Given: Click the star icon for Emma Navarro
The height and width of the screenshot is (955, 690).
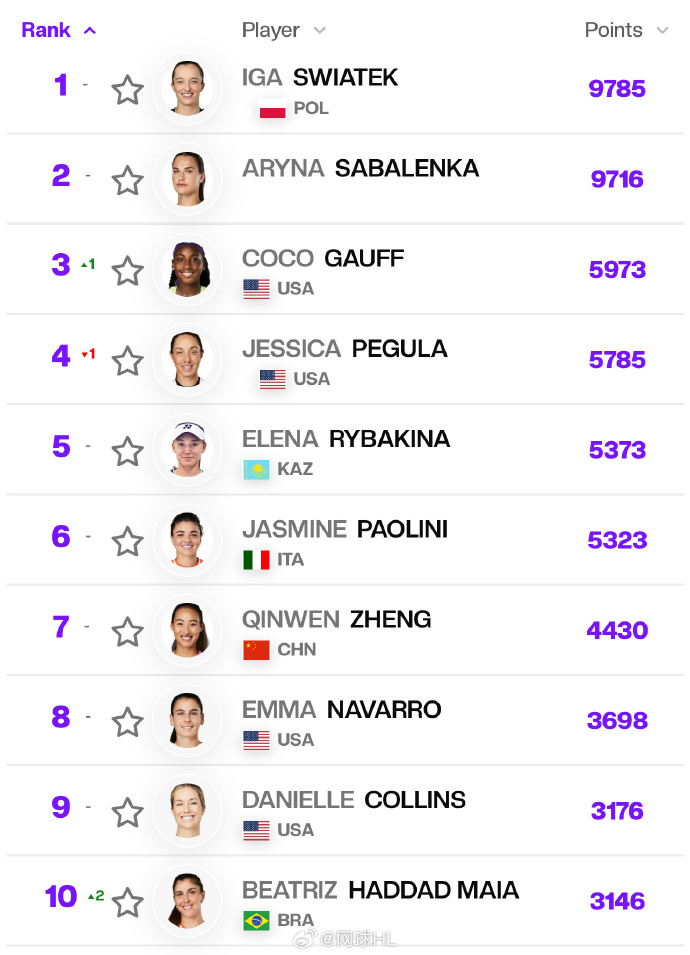Looking at the screenshot, I should 127,722.
